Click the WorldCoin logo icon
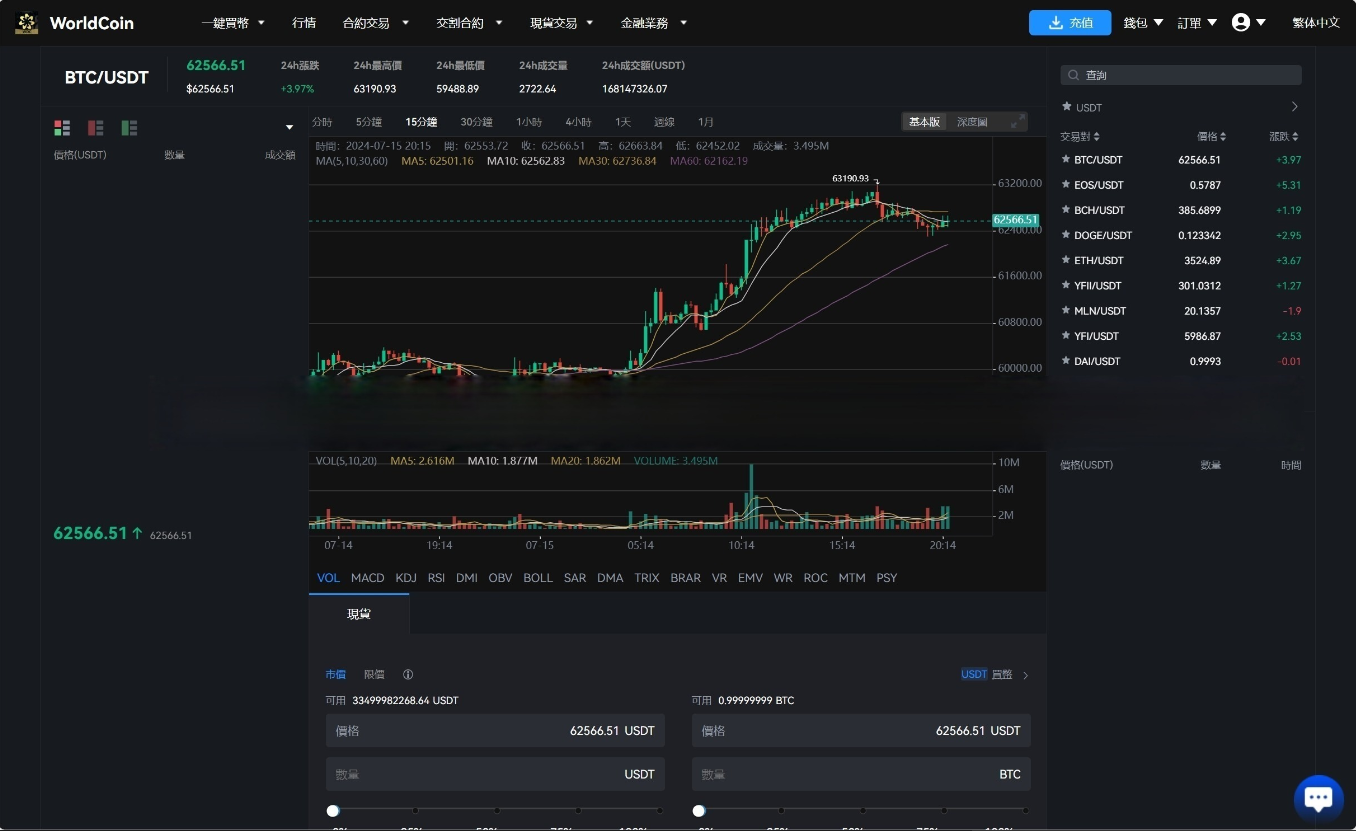 pos(26,22)
